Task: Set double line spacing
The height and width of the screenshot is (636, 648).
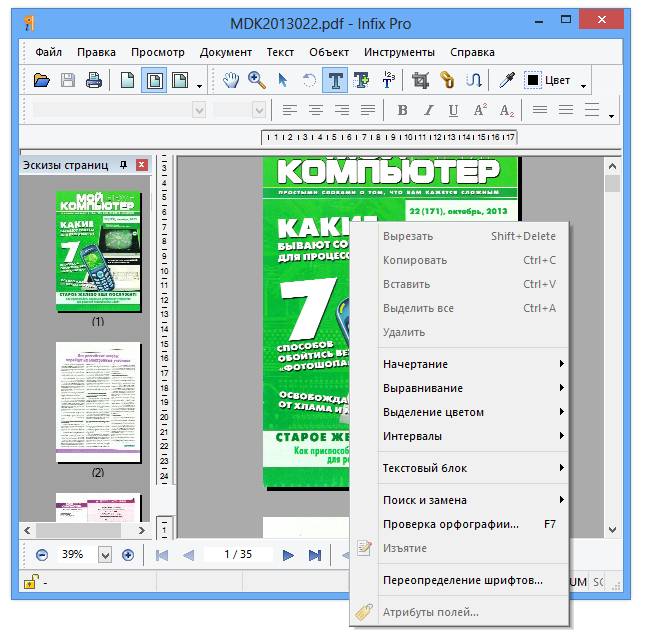Action: (x=592, y=110)
